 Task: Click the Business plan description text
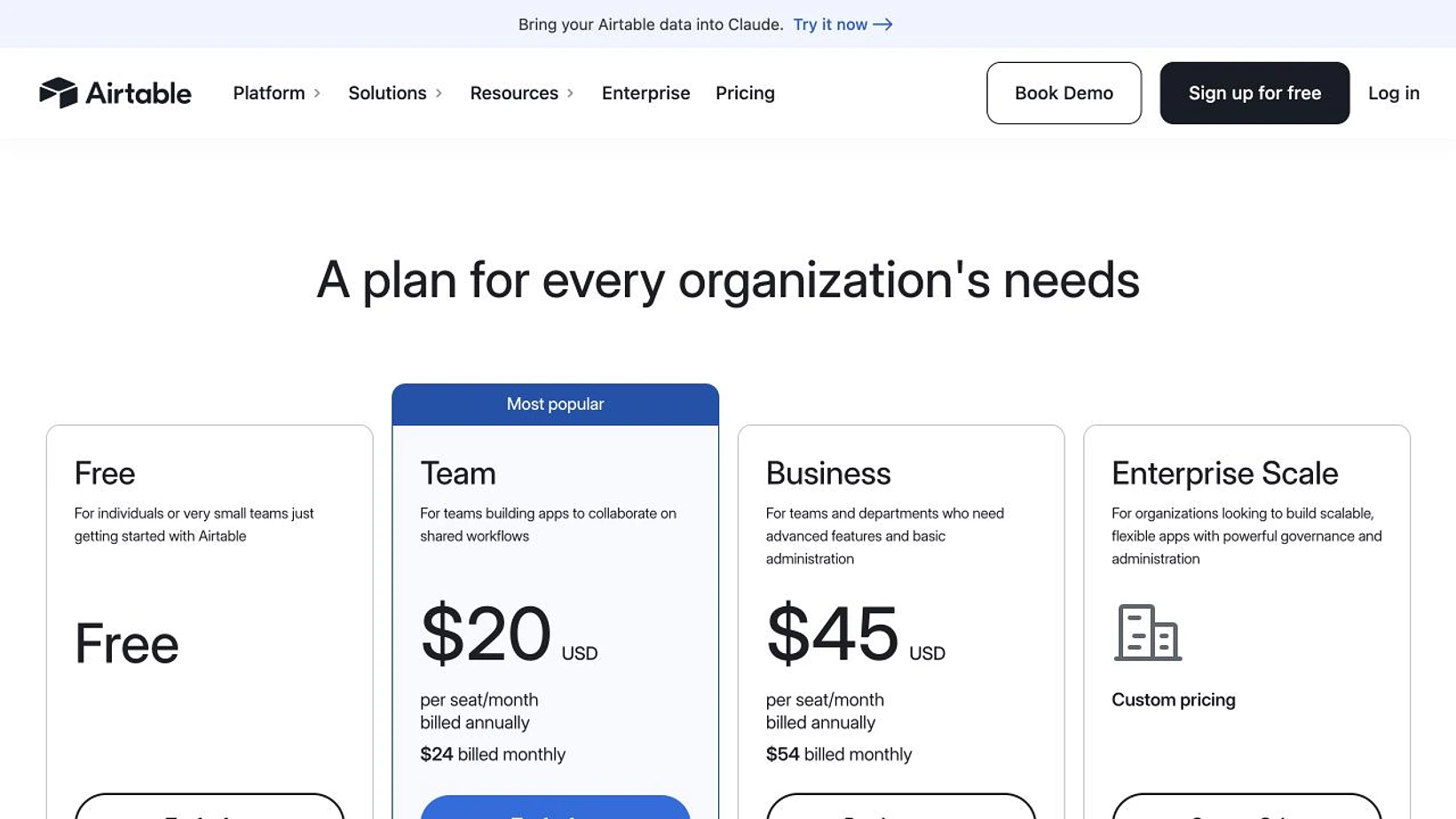click(885, 536)
